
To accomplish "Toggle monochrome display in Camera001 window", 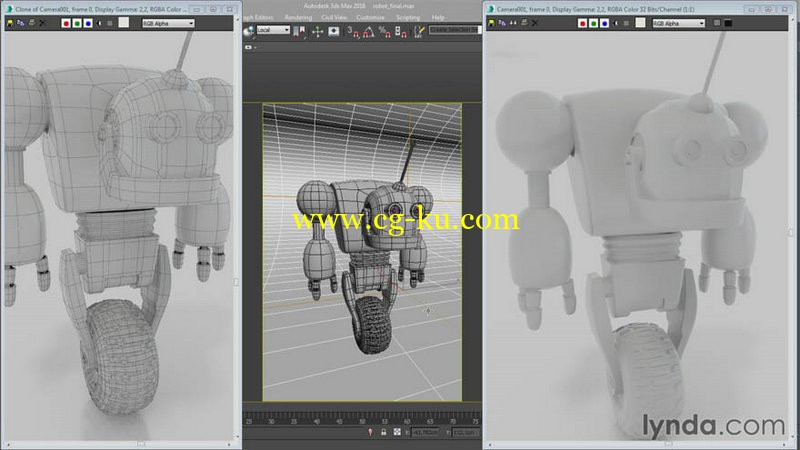I will pyautogui.click(x=627, y=23).
